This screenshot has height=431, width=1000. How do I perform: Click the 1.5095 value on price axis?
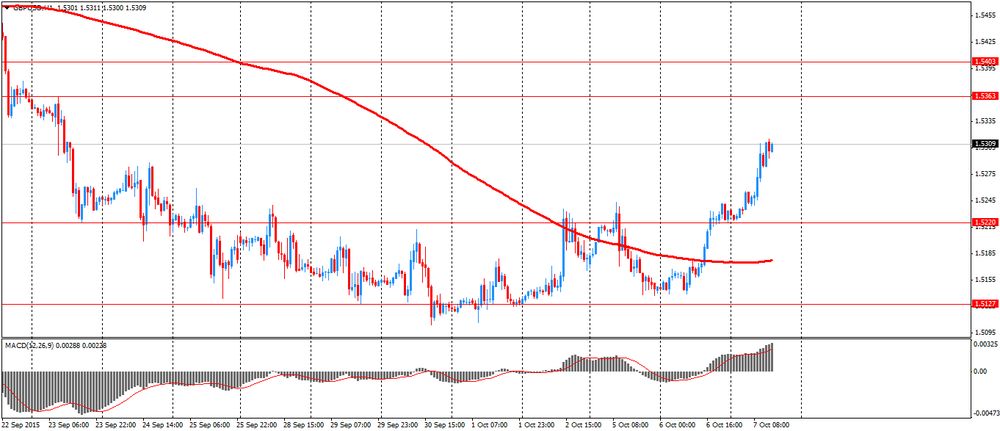click(x=986, y=332)
